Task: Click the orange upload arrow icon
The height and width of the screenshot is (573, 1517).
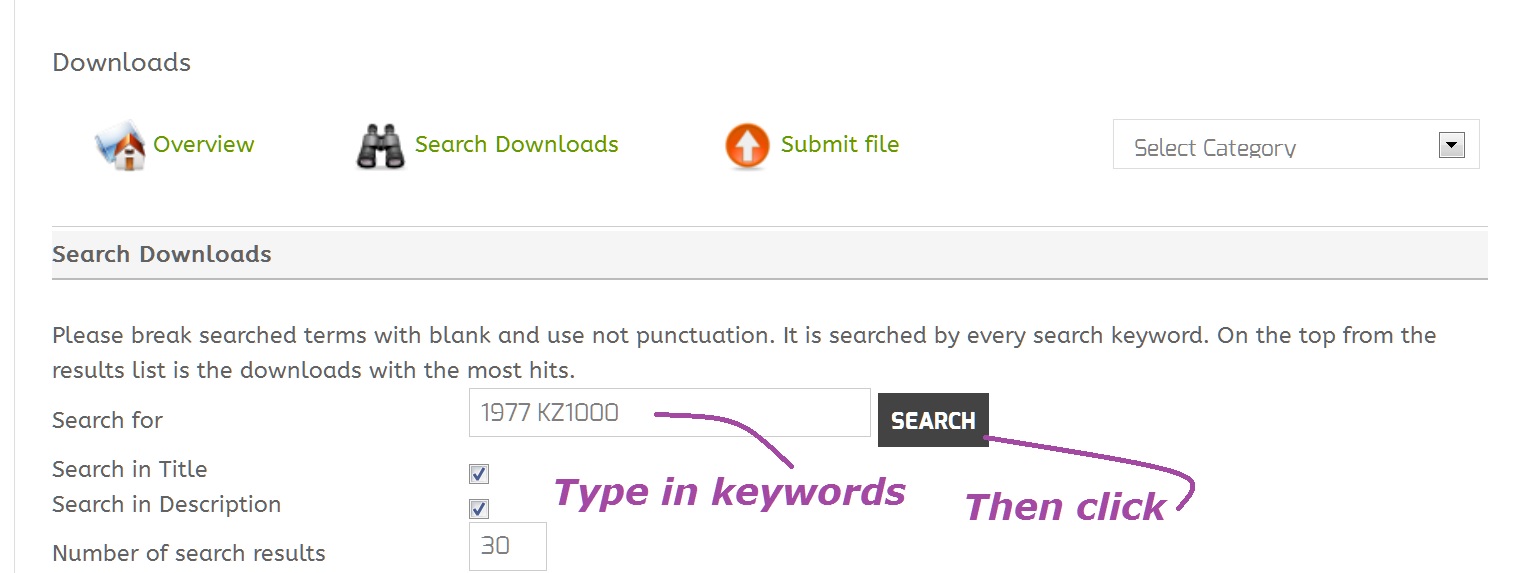Action: point(747,146)
